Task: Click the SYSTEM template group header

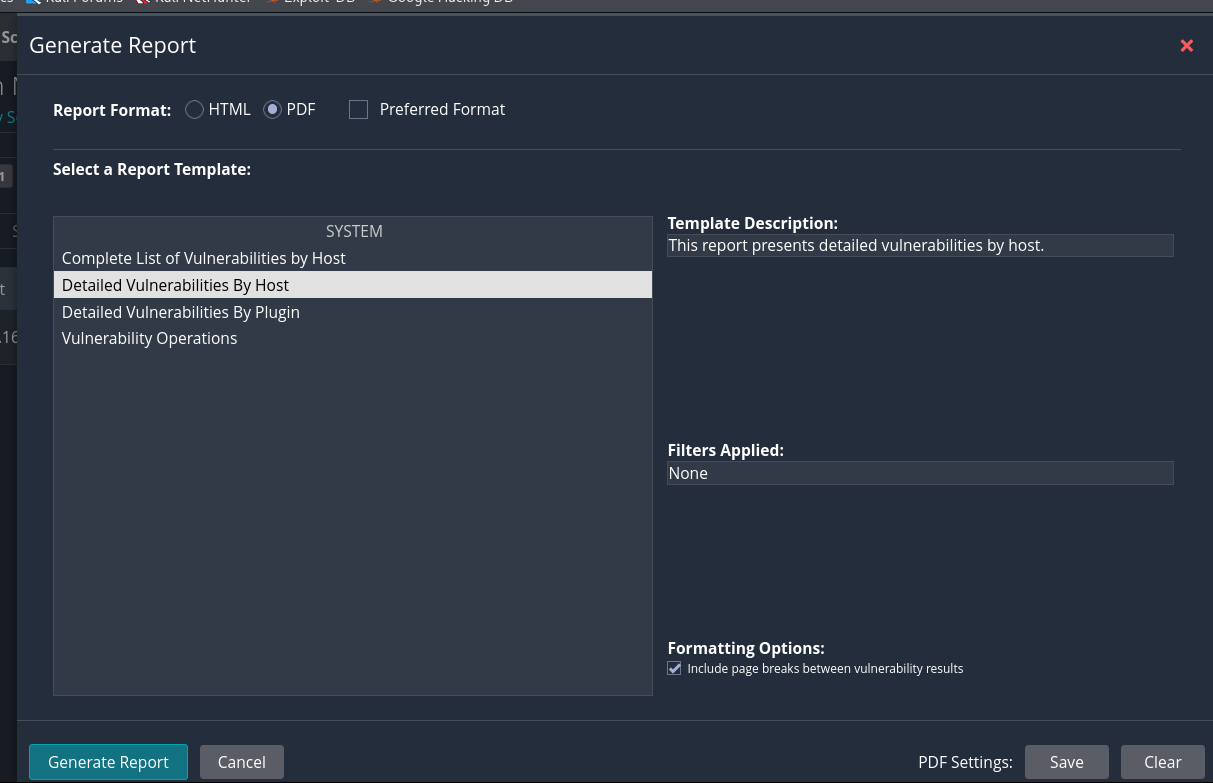Action: click(x=354, y=231)
